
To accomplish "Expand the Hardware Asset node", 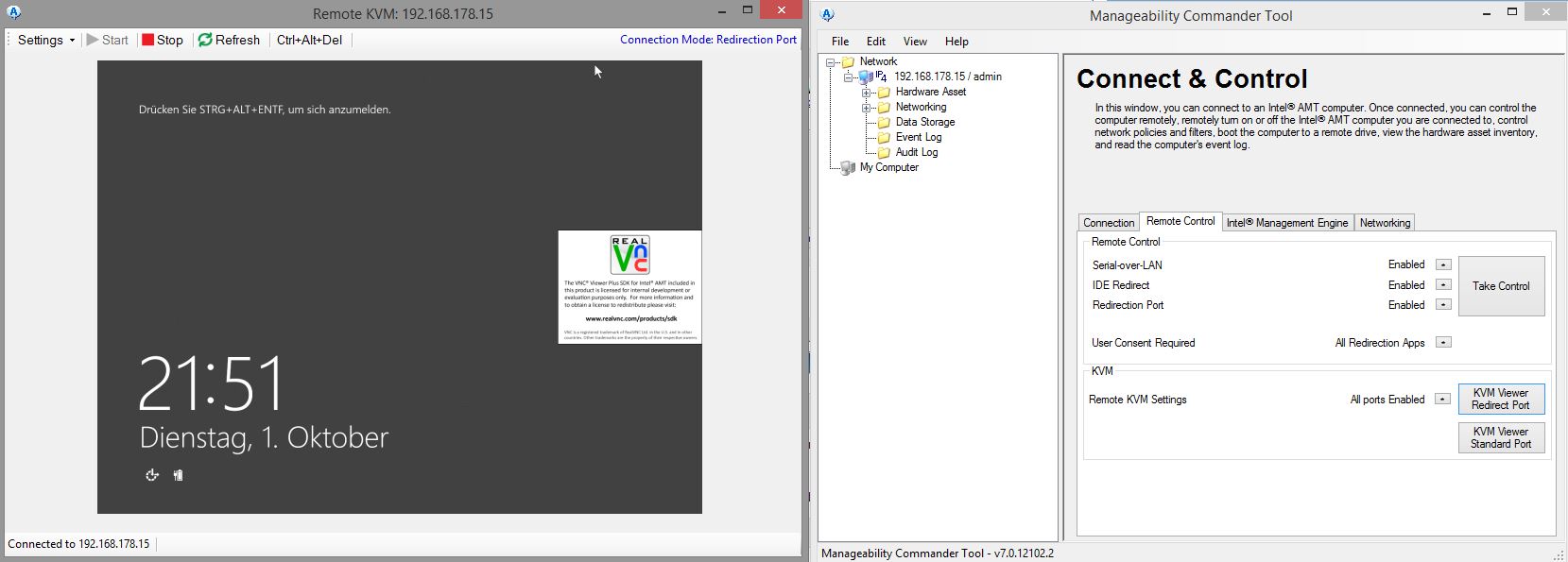I will [x=866, y=93].
